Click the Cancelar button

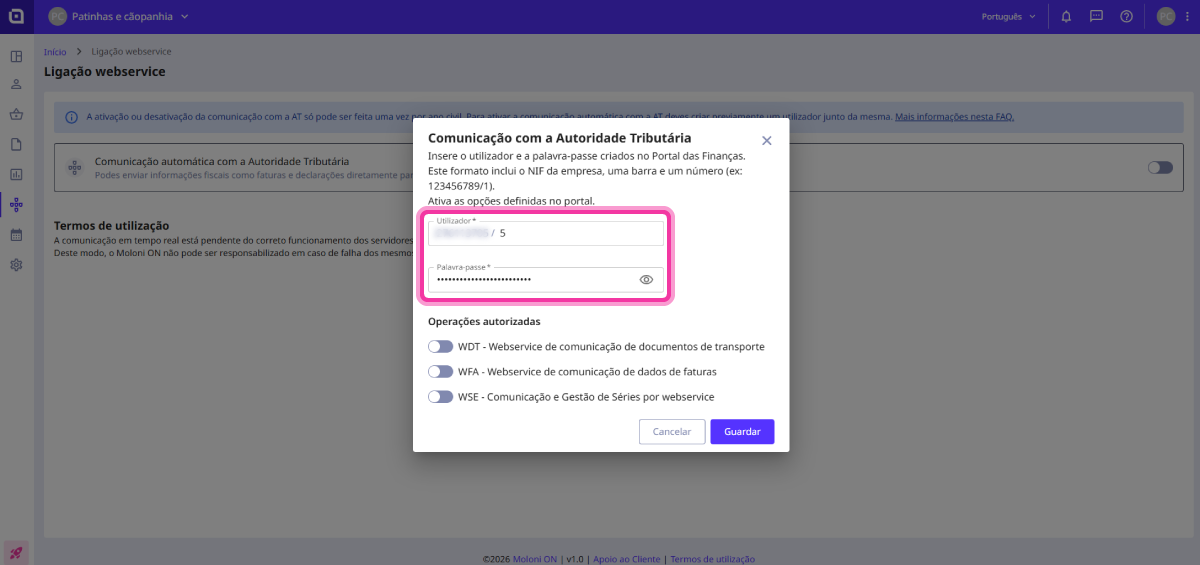pyautogui.click(x=672, y=432)
